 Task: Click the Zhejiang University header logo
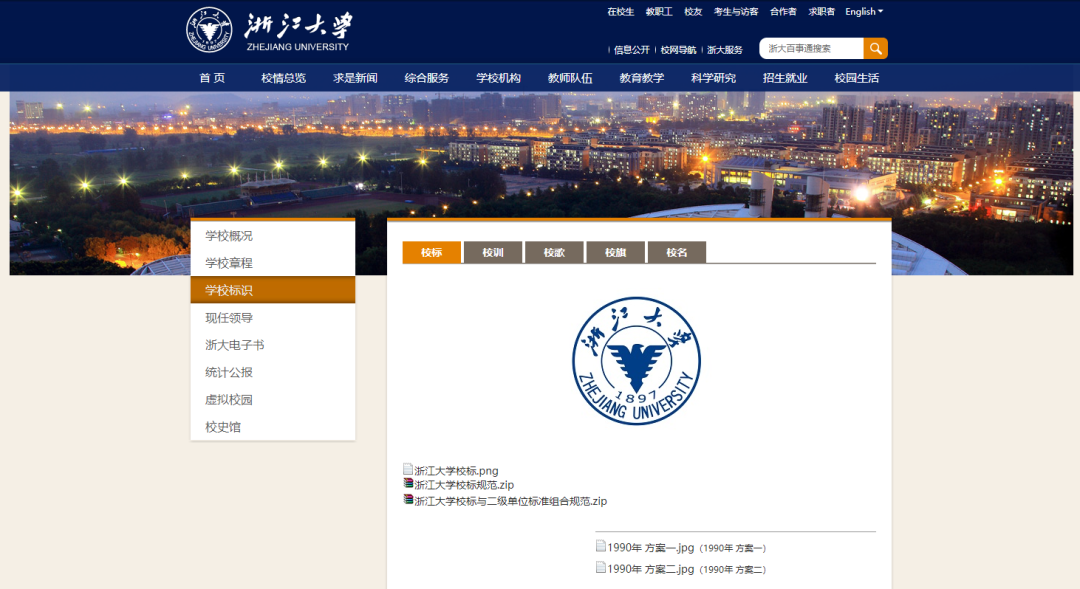(x=269, y=30)
